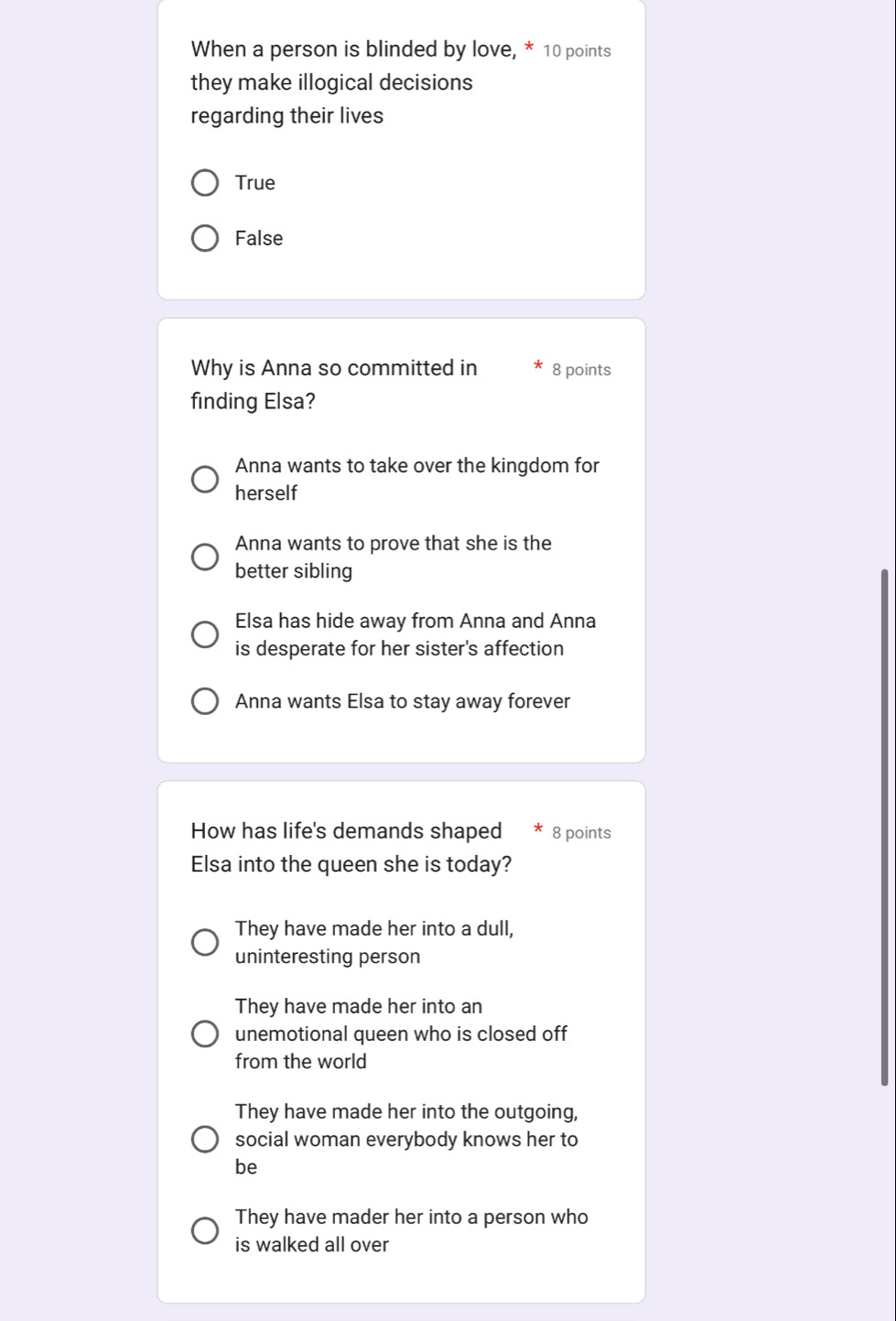Viewport: 896px width, 1321px height.
Task: Pick 'Elsa has hide away from Anna' option
Action: (x=205, y=634)
